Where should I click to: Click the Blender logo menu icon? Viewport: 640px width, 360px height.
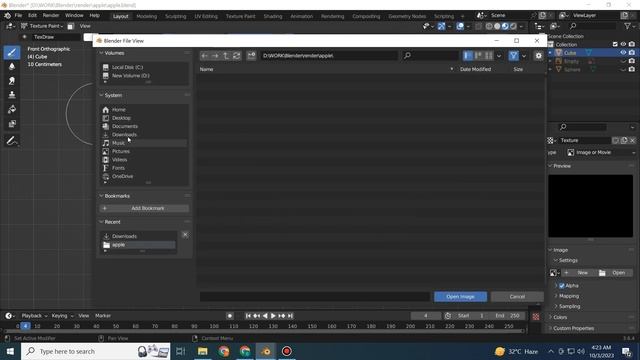click(7, 16)
